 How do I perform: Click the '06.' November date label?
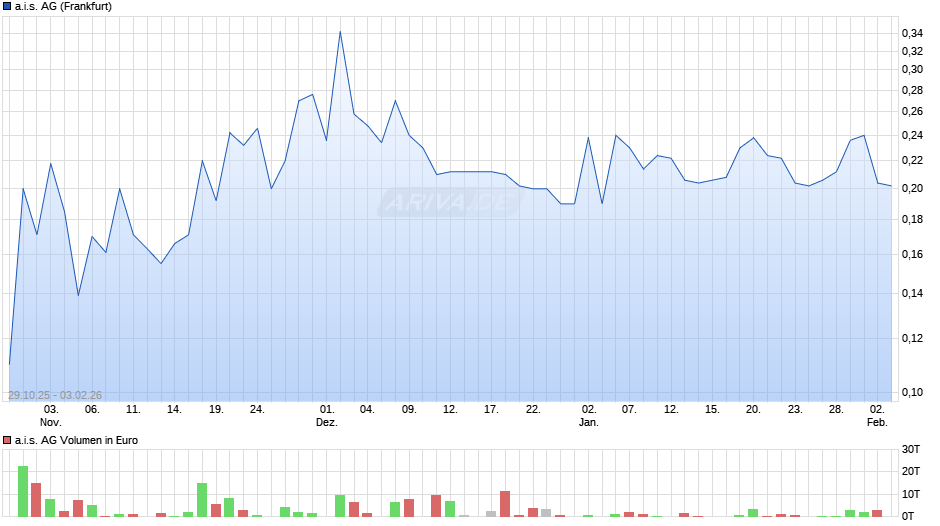(92, 410)
